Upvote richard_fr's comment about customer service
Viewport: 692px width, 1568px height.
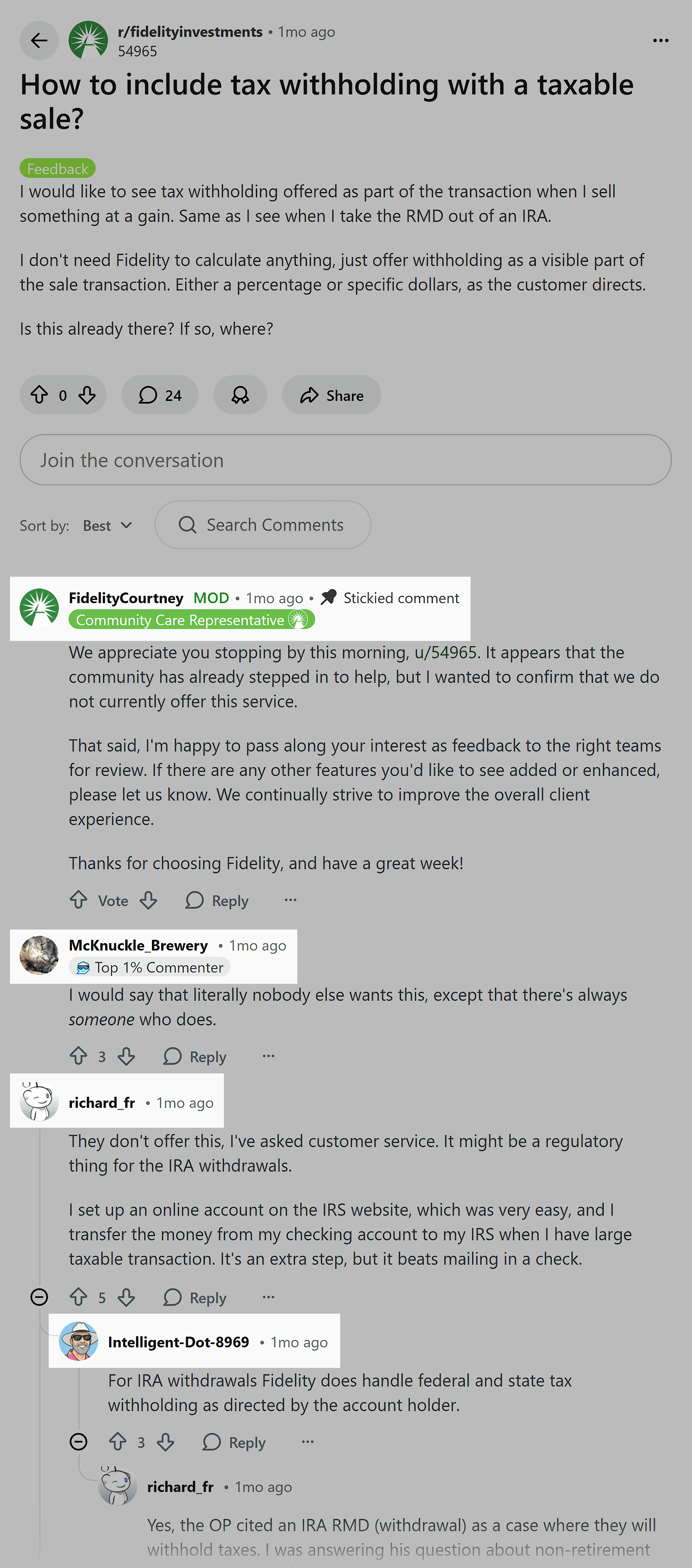click(79, 1297)
